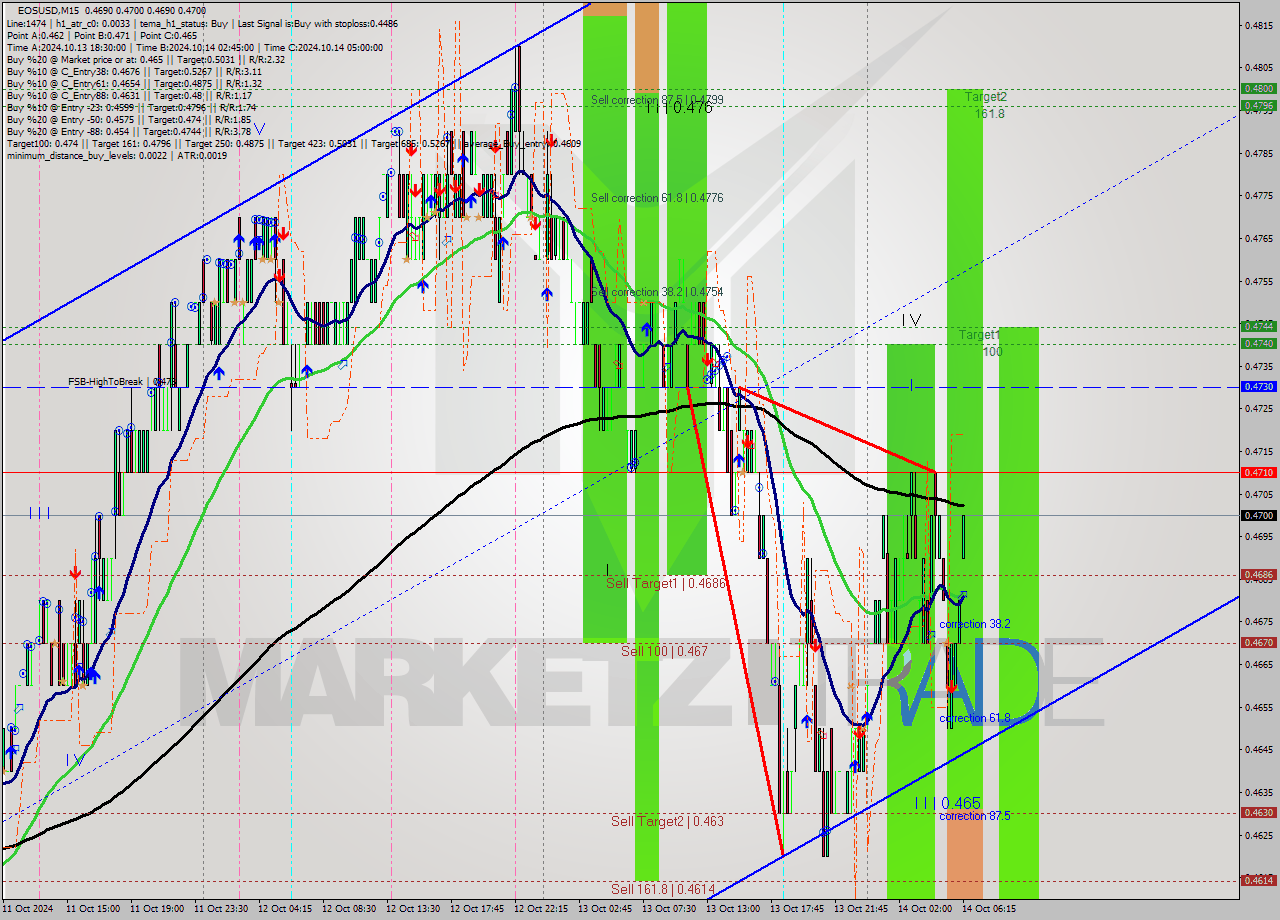Click the '12 Oct 08:30' time axis label
The image size is (1280, 920).
tap(350, 909)
